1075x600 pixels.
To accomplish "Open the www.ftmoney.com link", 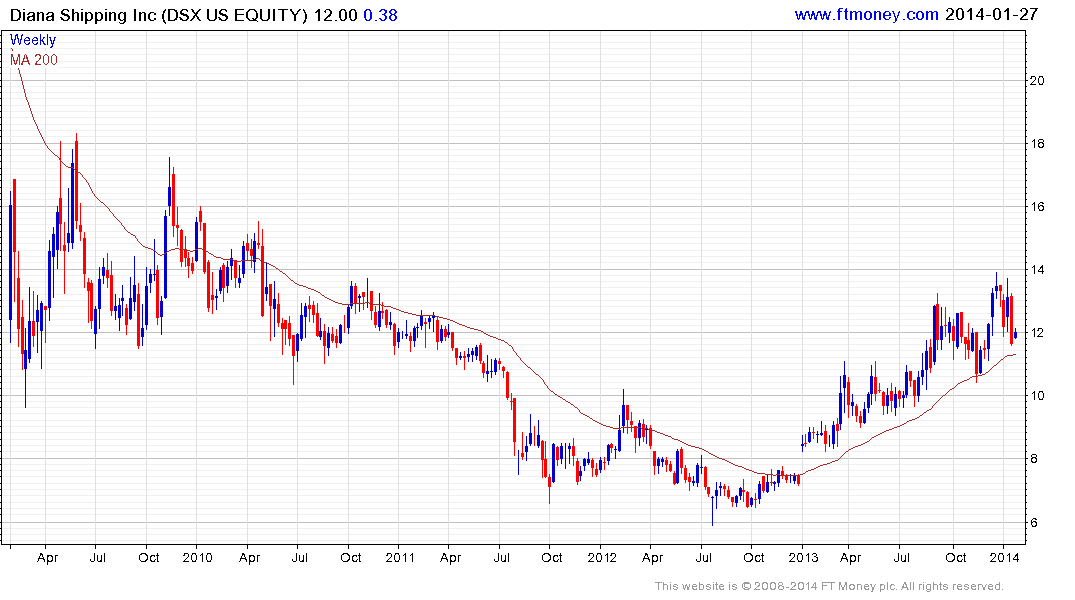I will [866, 14].
